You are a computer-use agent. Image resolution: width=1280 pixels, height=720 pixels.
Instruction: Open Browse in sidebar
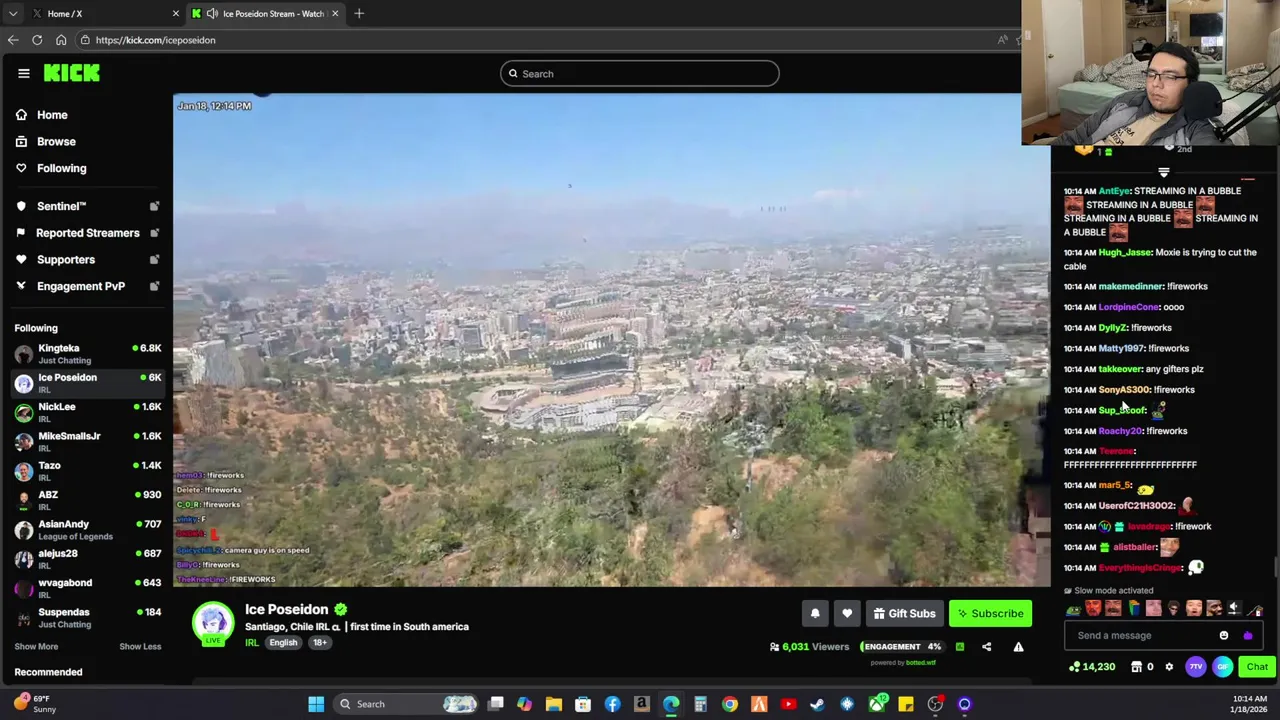click(56, 141)
